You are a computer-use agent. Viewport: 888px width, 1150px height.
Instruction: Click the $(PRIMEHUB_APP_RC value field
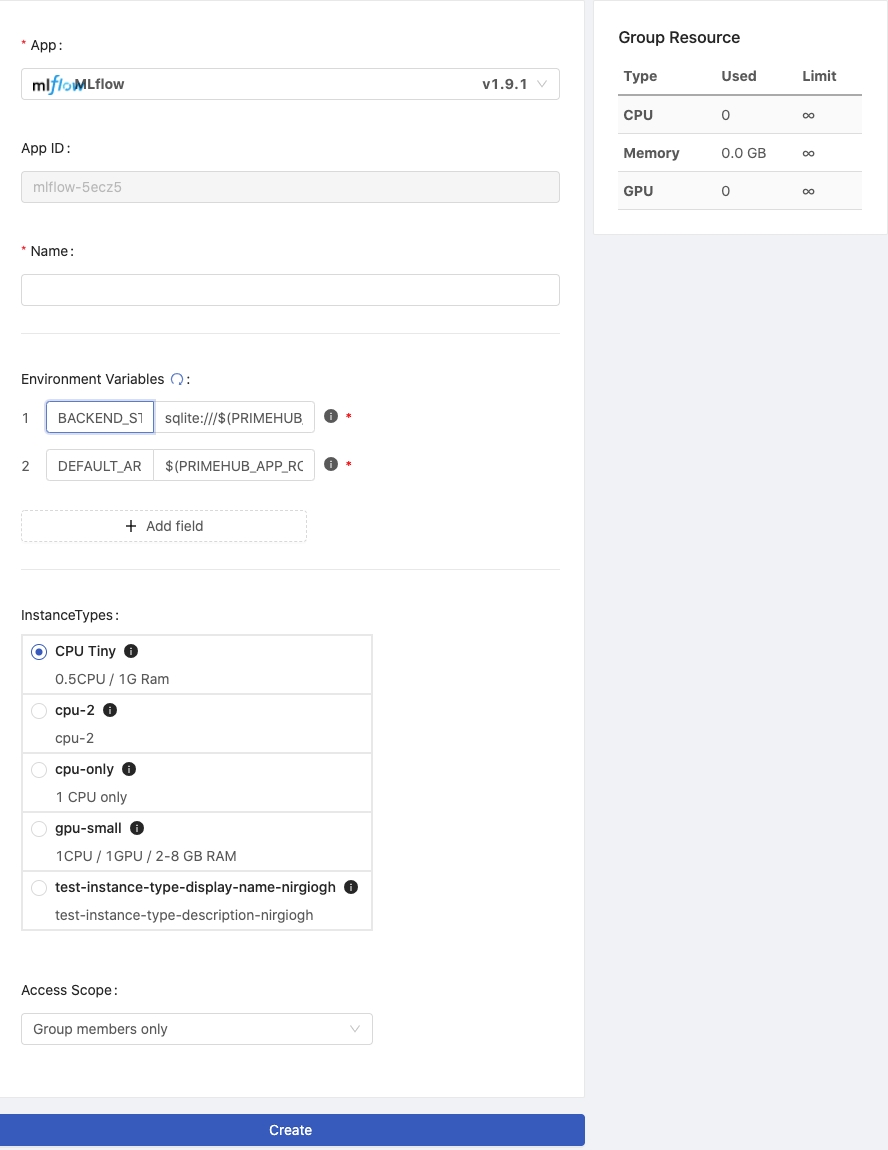234,466
